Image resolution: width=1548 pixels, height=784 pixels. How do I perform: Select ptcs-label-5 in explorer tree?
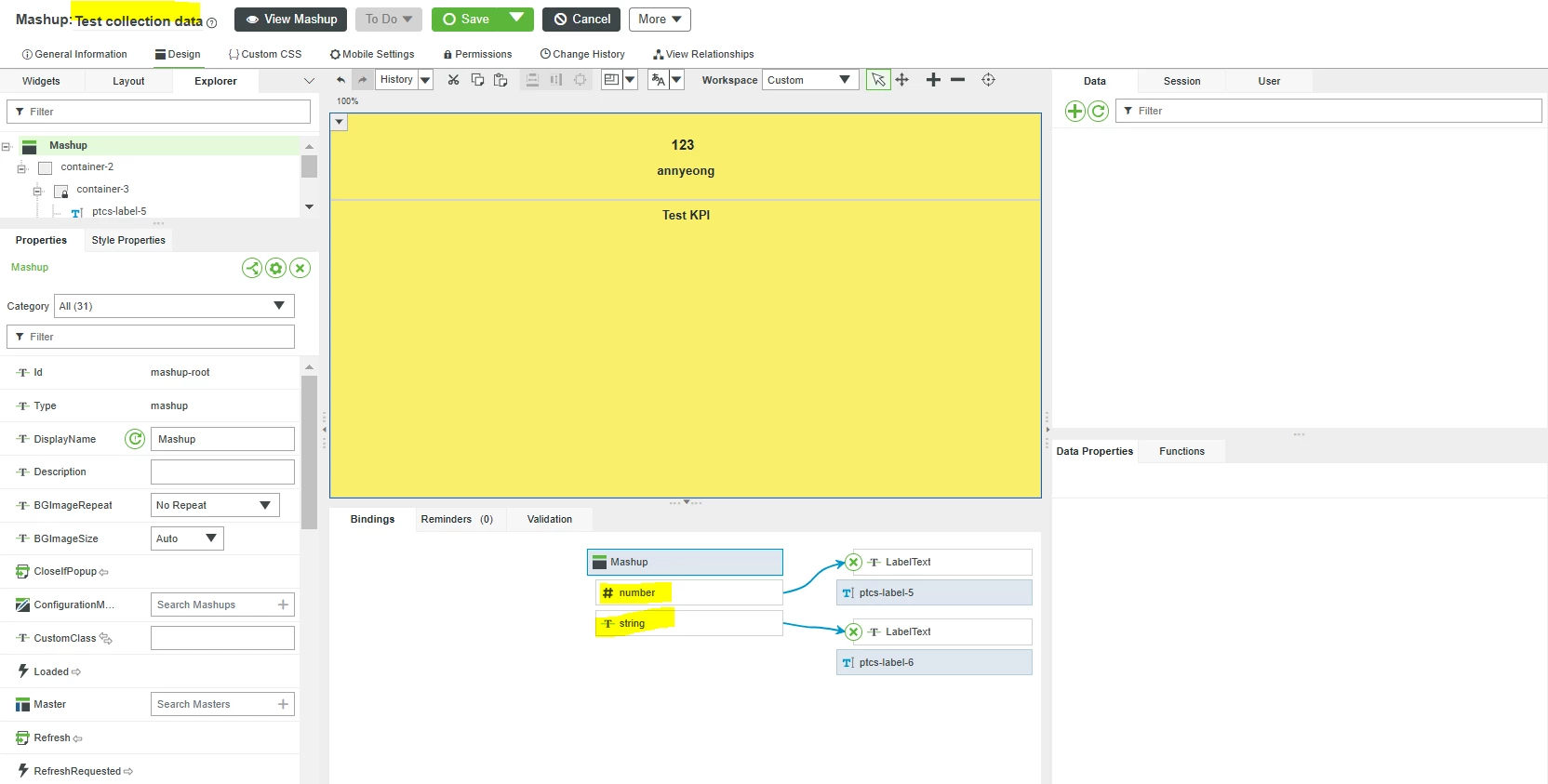click(x=119, y=211)
